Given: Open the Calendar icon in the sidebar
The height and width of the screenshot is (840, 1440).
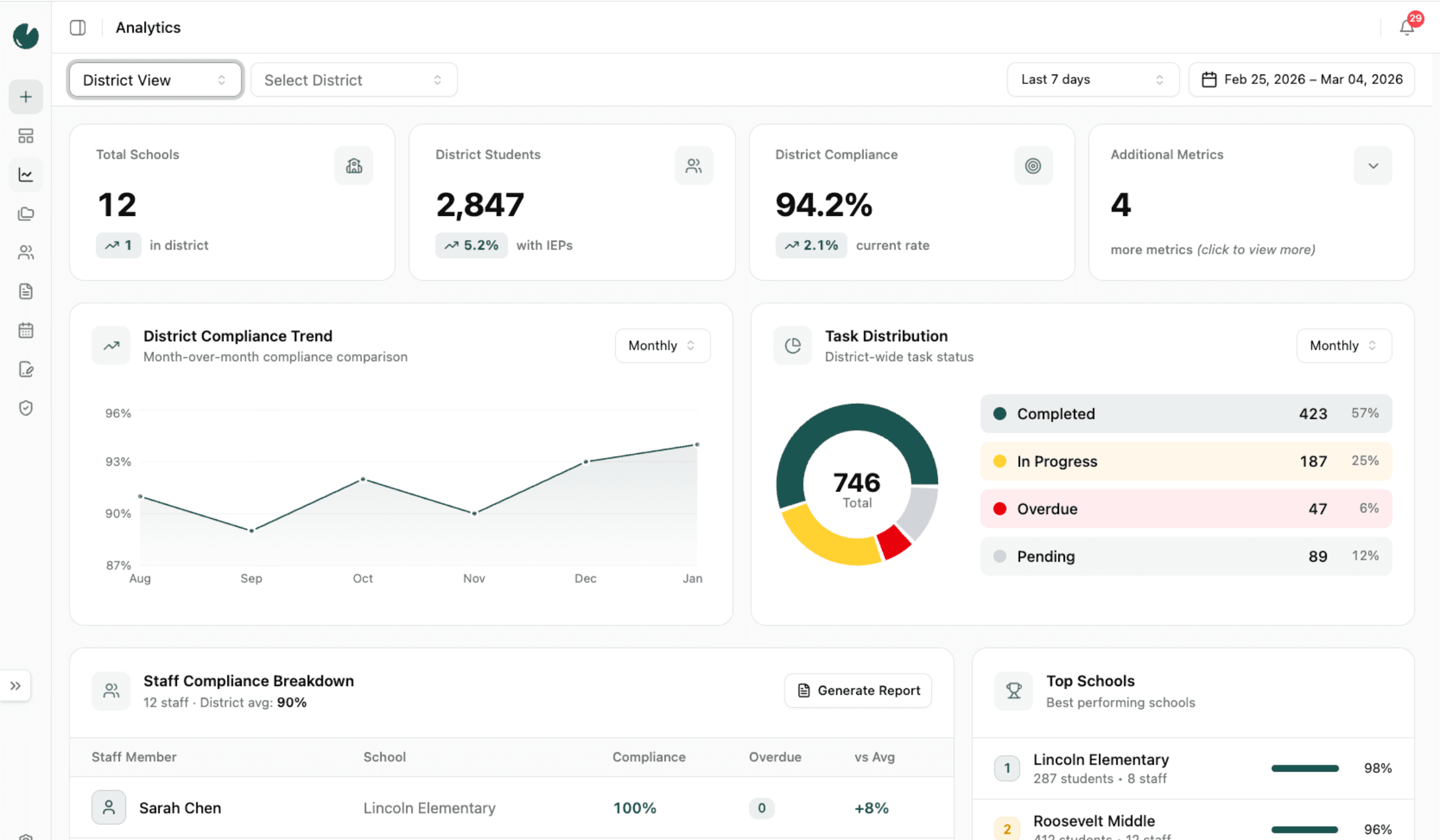Looking at the screenshot, I should [x=25, y=329].
